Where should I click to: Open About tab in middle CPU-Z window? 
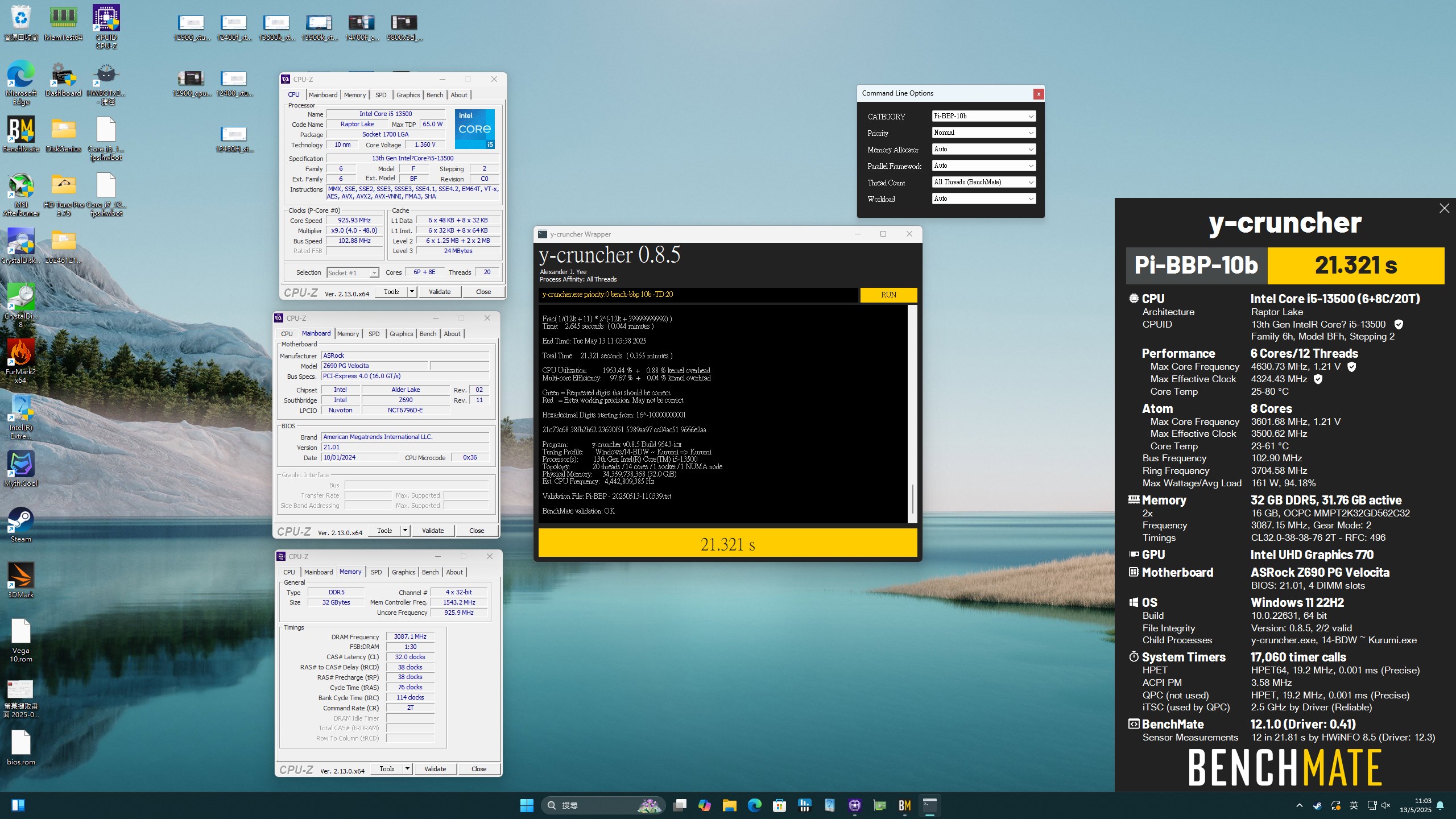452,334
